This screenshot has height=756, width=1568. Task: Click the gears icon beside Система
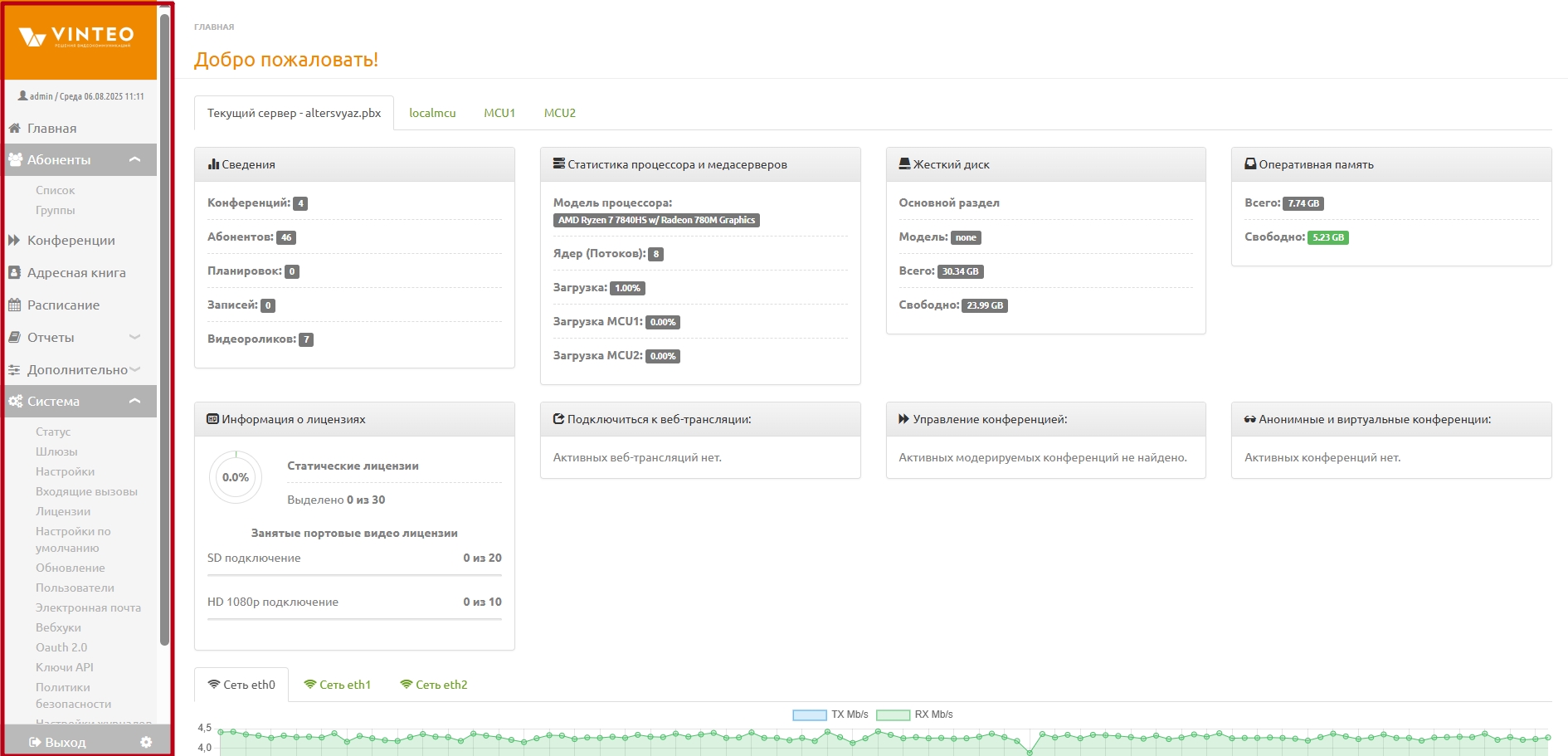(x=15, y=402)
